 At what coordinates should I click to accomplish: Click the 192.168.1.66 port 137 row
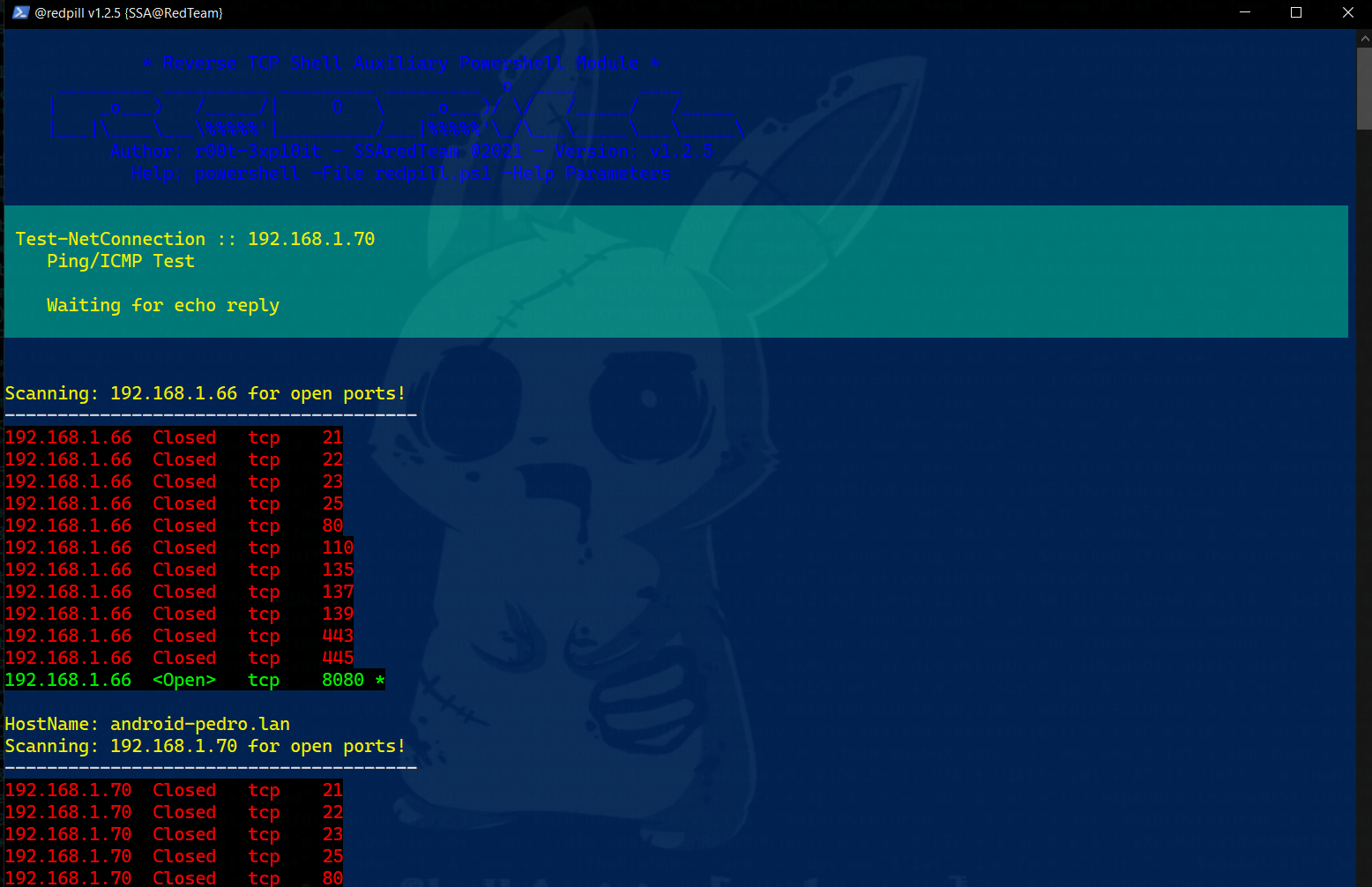[179, 592]
